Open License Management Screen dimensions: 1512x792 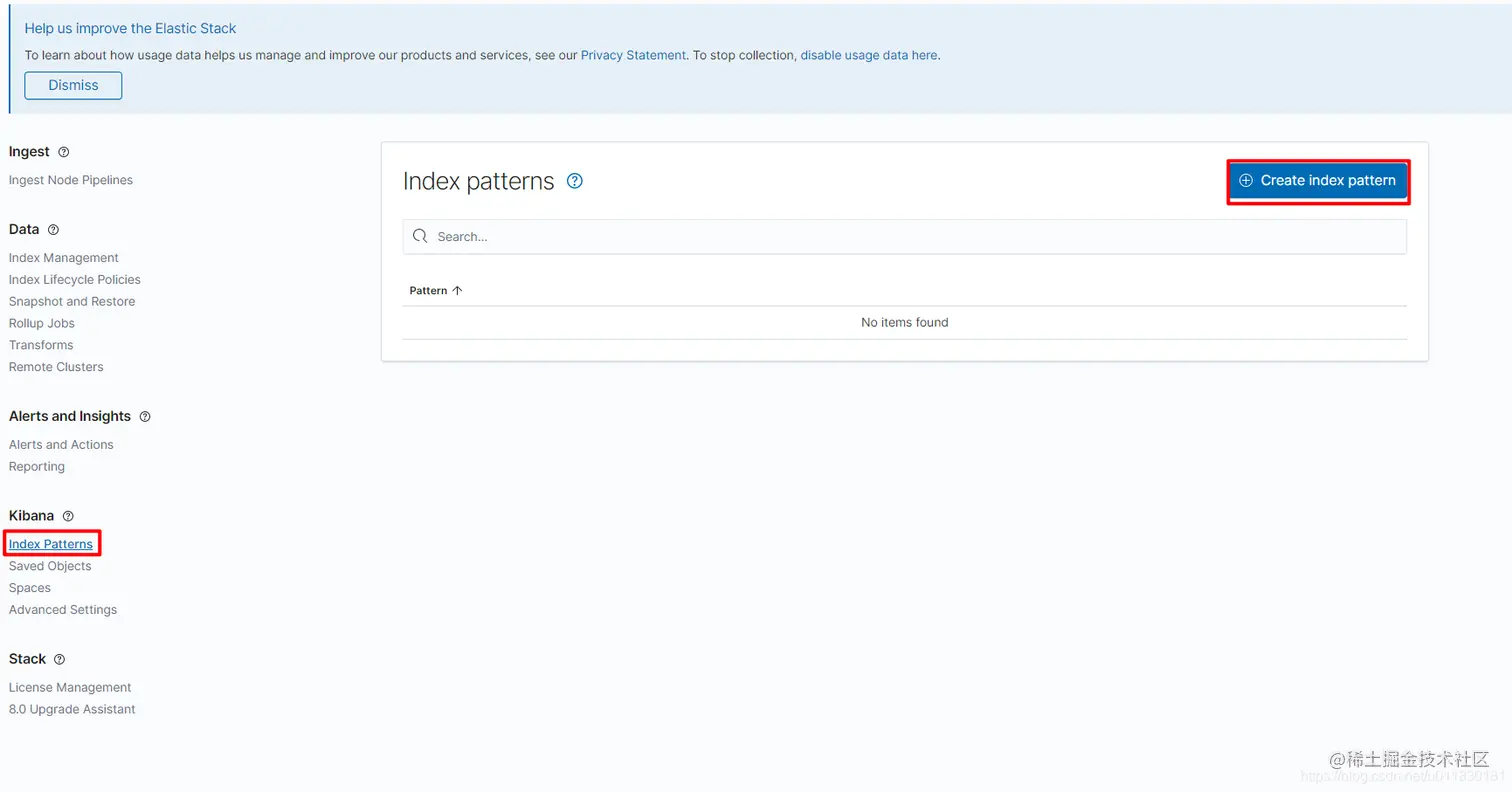coord(70,688)
